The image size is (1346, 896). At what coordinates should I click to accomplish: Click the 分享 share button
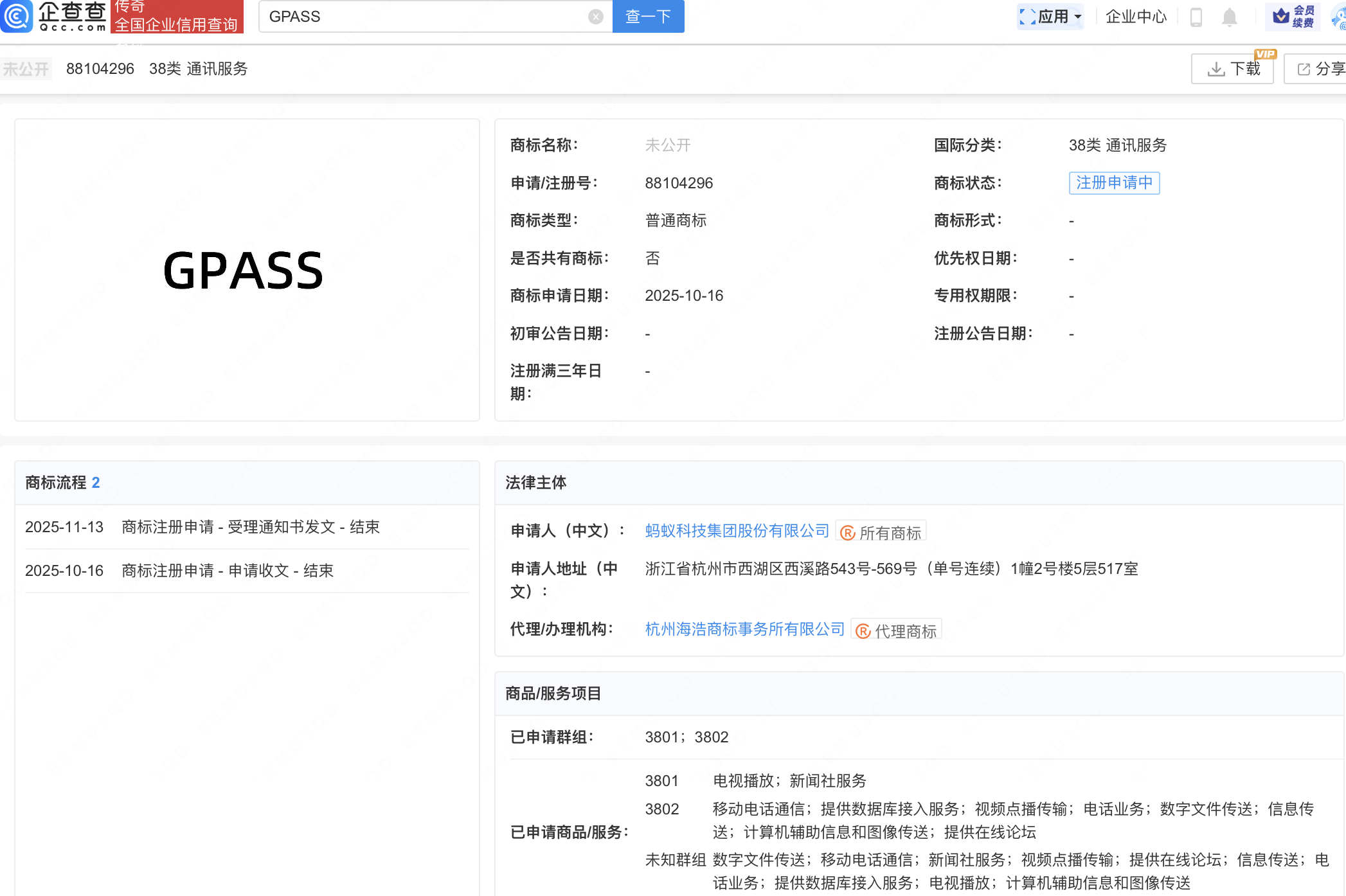click(x=1319, y=69)
